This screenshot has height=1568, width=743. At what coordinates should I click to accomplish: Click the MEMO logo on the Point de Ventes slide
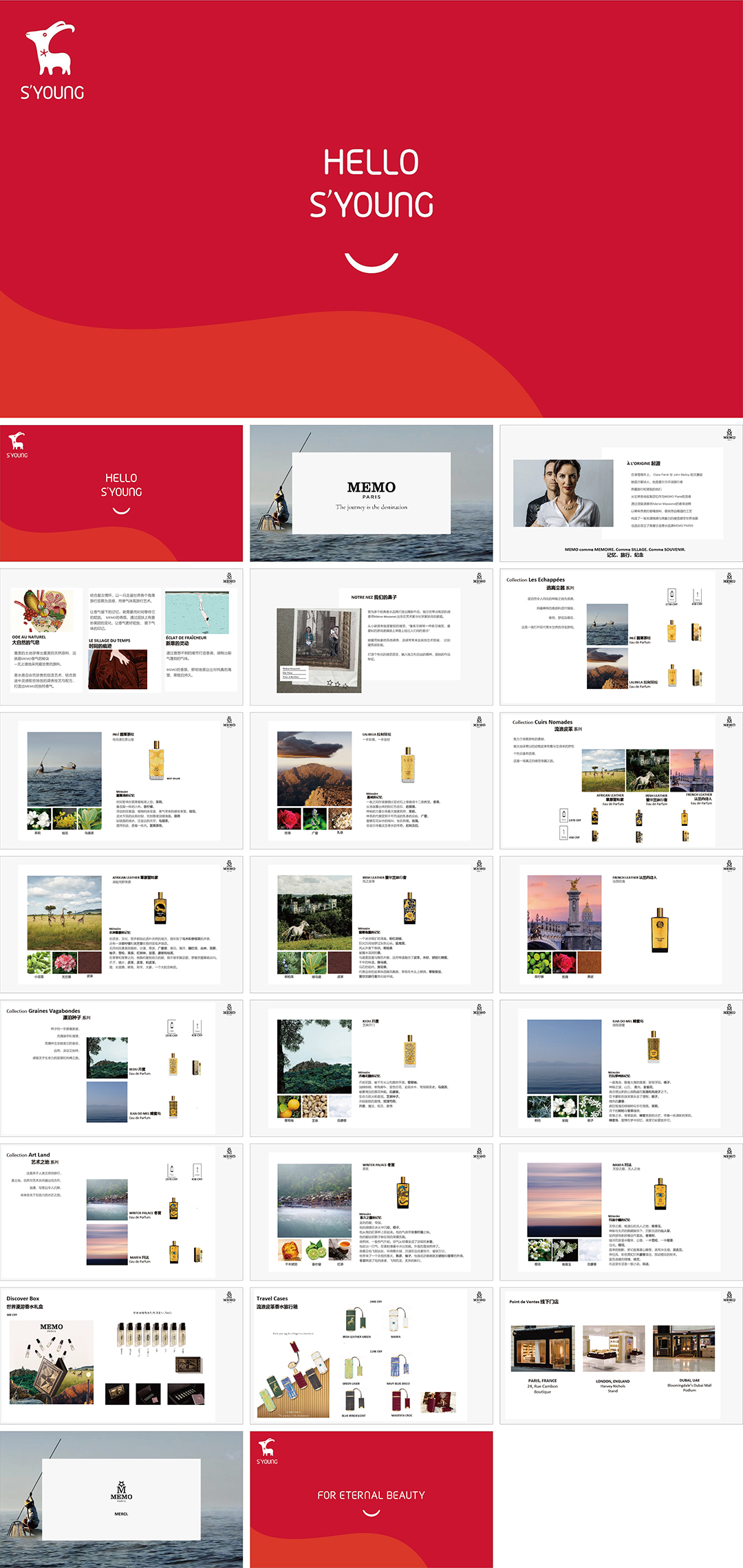[x=729, y=1297]
